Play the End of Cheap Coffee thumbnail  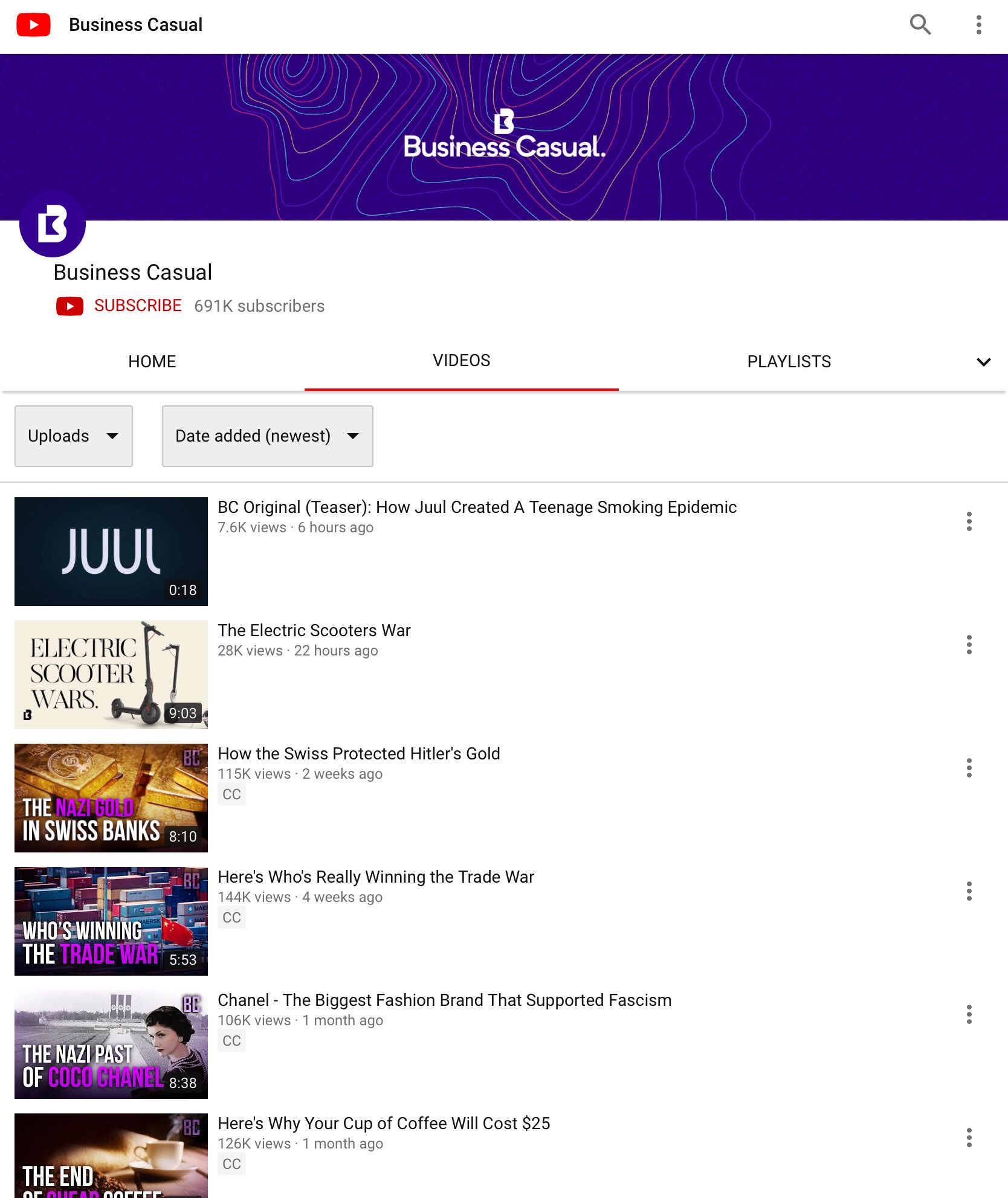click(111, 1156)
